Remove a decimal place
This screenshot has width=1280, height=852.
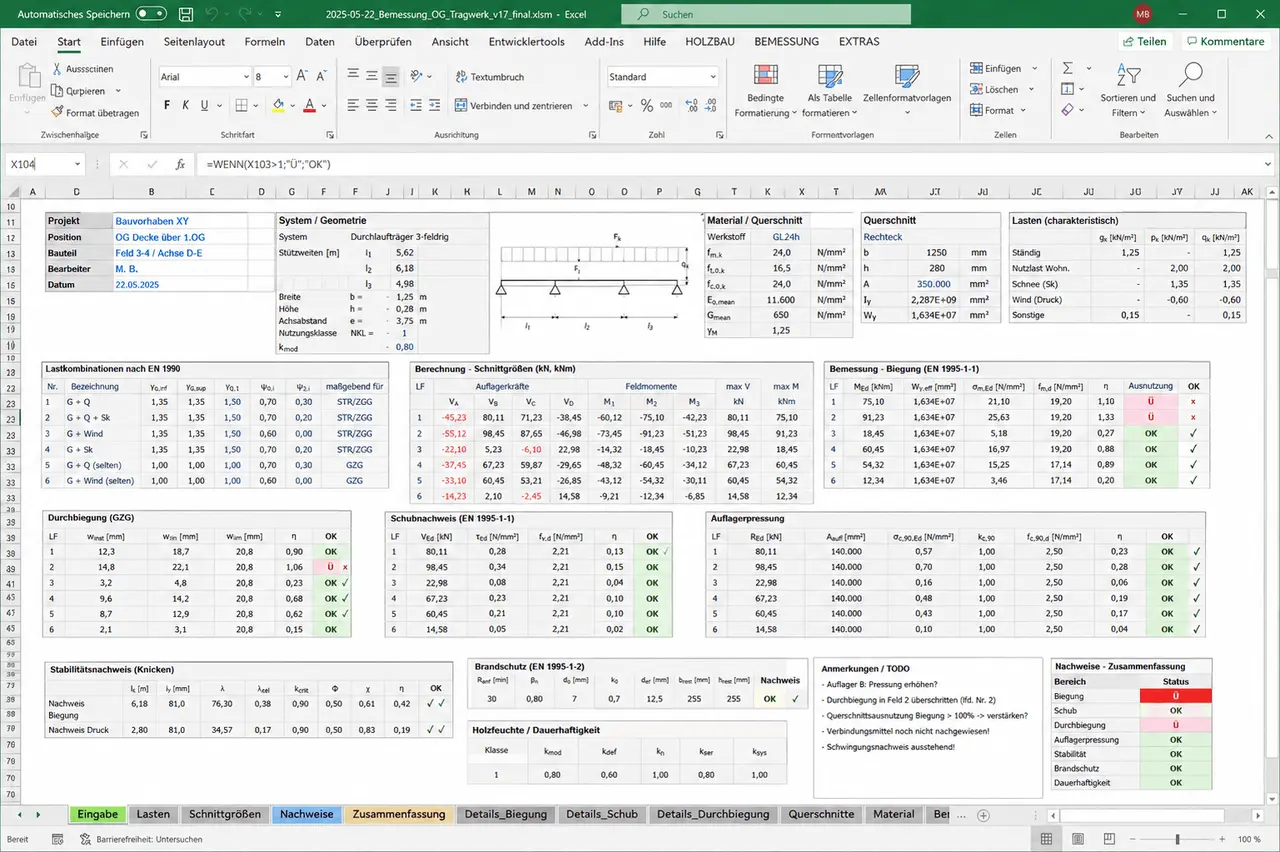click(709, 105)
